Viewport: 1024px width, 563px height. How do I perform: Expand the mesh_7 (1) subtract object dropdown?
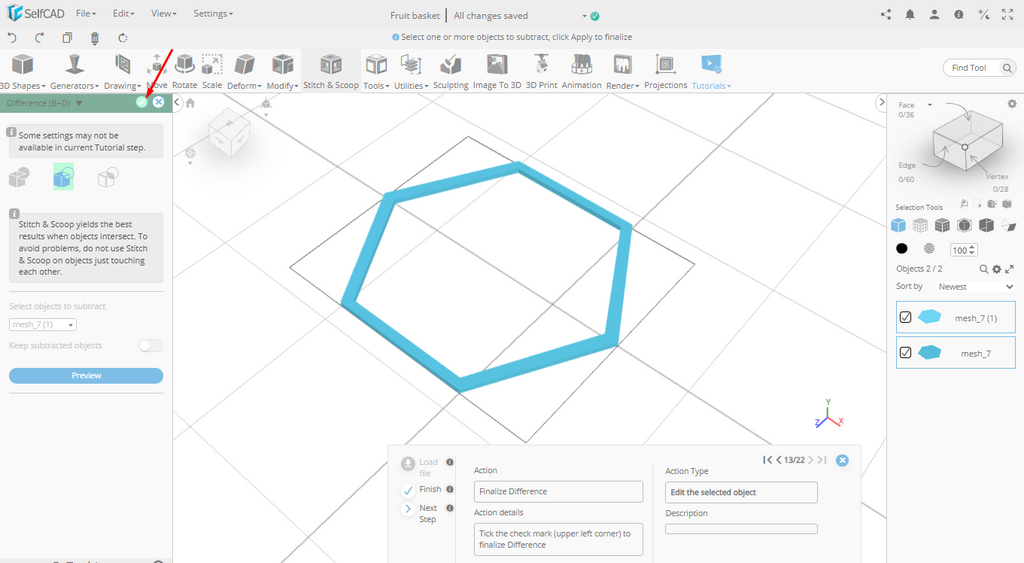[43, 325]
